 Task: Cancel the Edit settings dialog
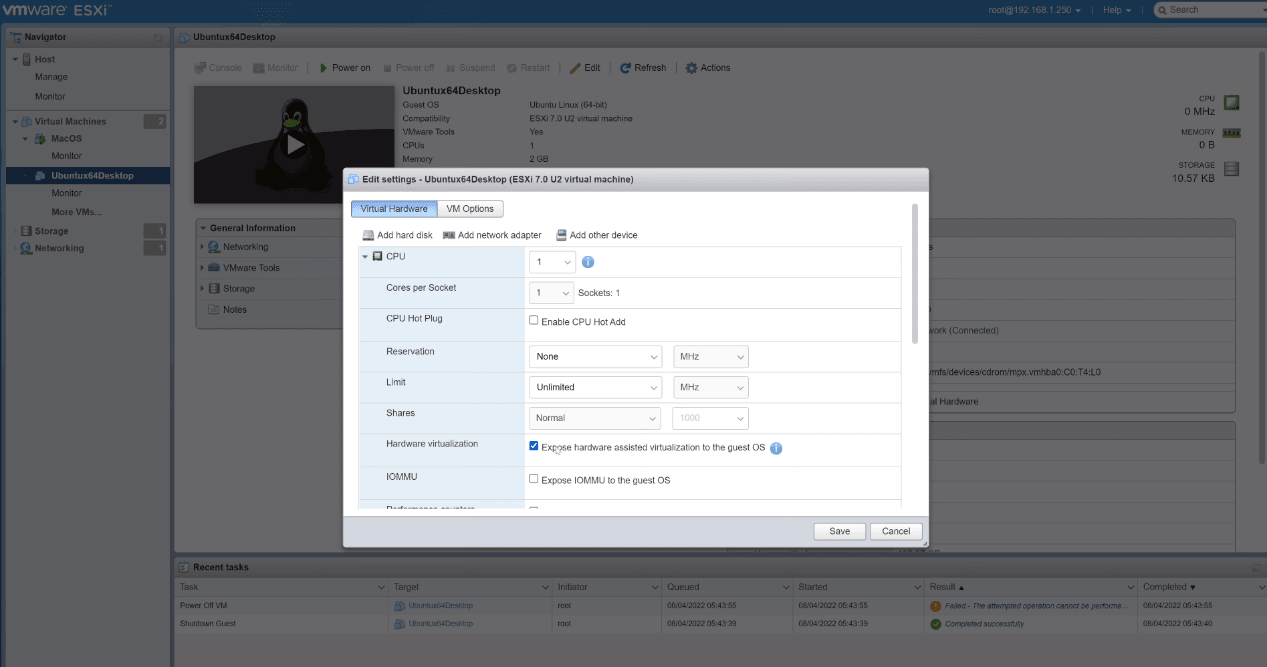[896, 531]
